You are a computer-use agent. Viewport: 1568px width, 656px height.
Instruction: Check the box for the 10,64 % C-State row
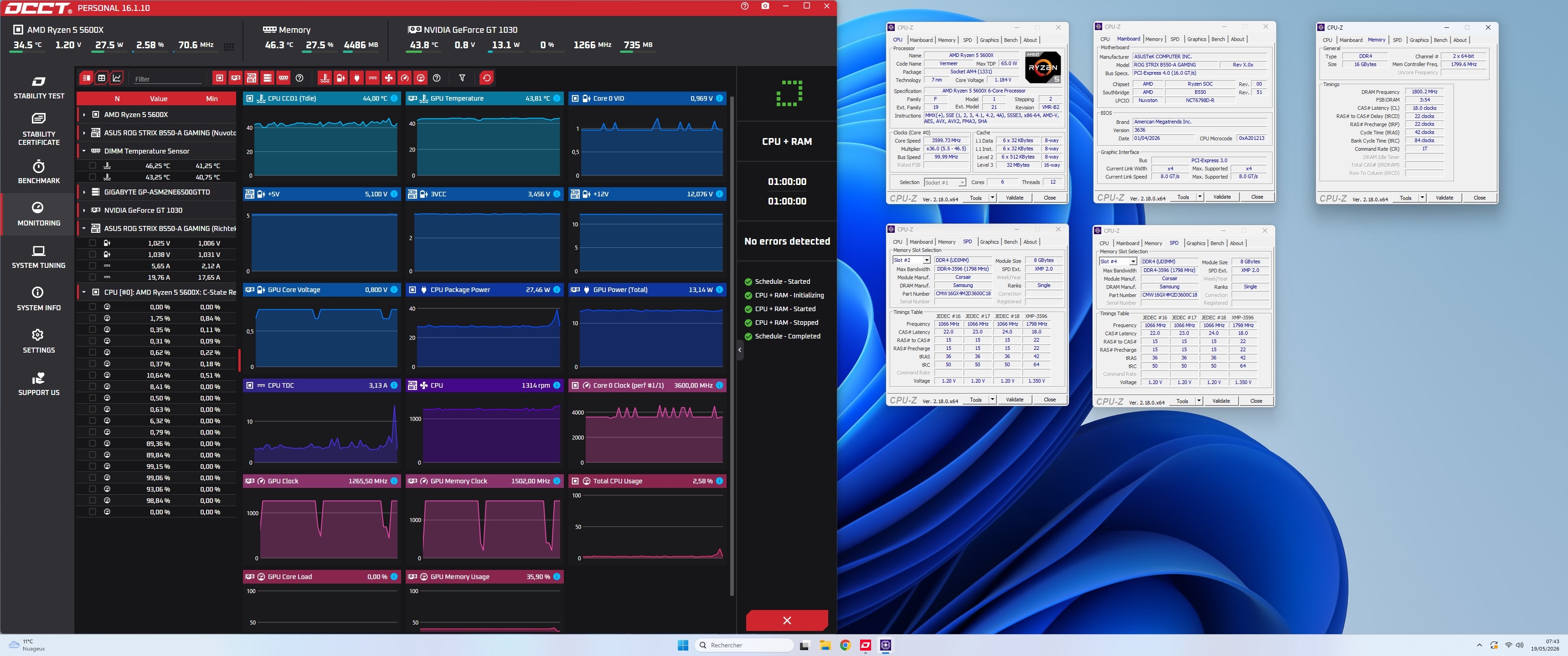click(x=93, y=375)
